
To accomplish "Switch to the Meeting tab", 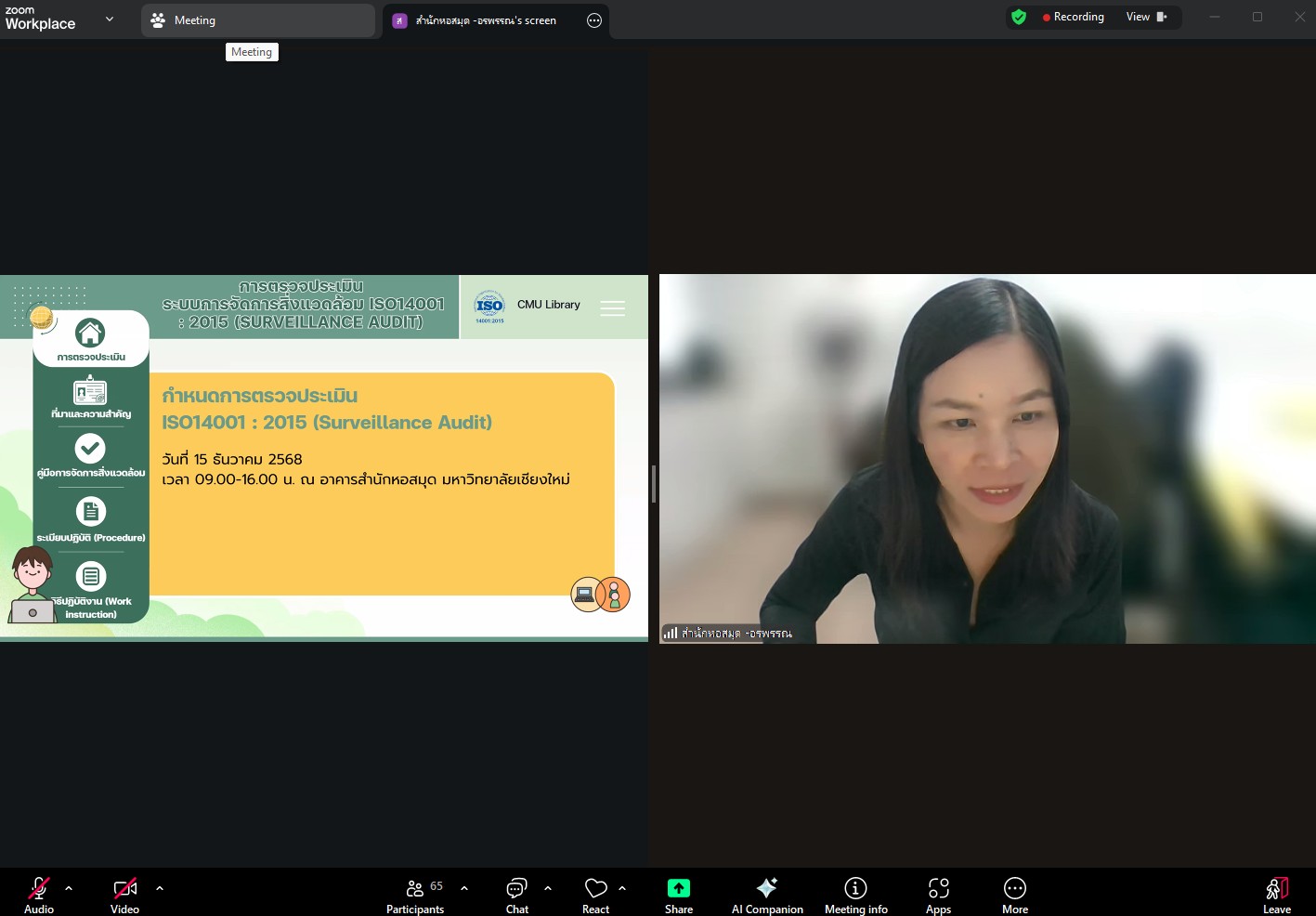I will [257, 20].
